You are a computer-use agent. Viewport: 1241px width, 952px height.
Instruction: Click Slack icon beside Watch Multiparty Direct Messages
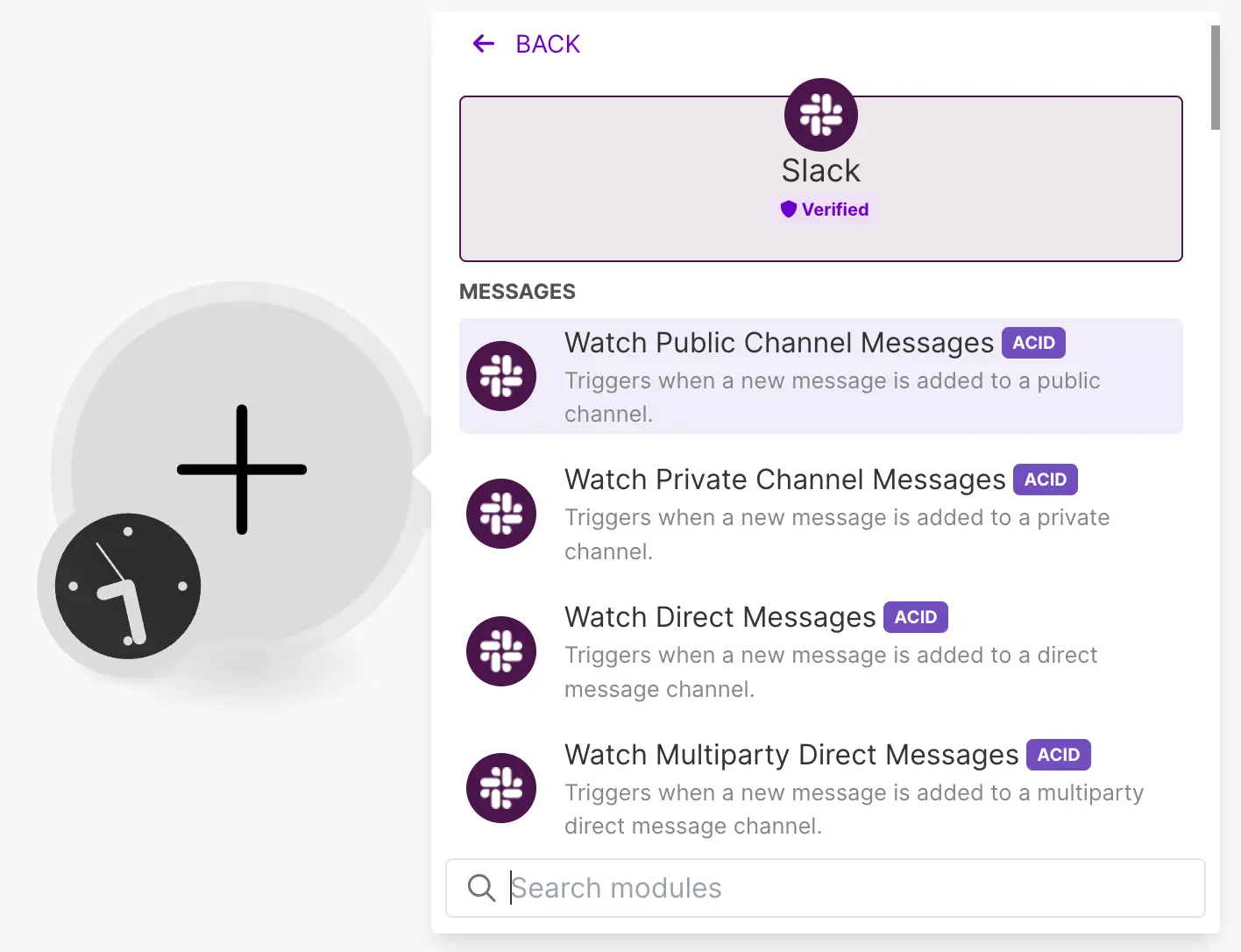[x=501, y=788]
